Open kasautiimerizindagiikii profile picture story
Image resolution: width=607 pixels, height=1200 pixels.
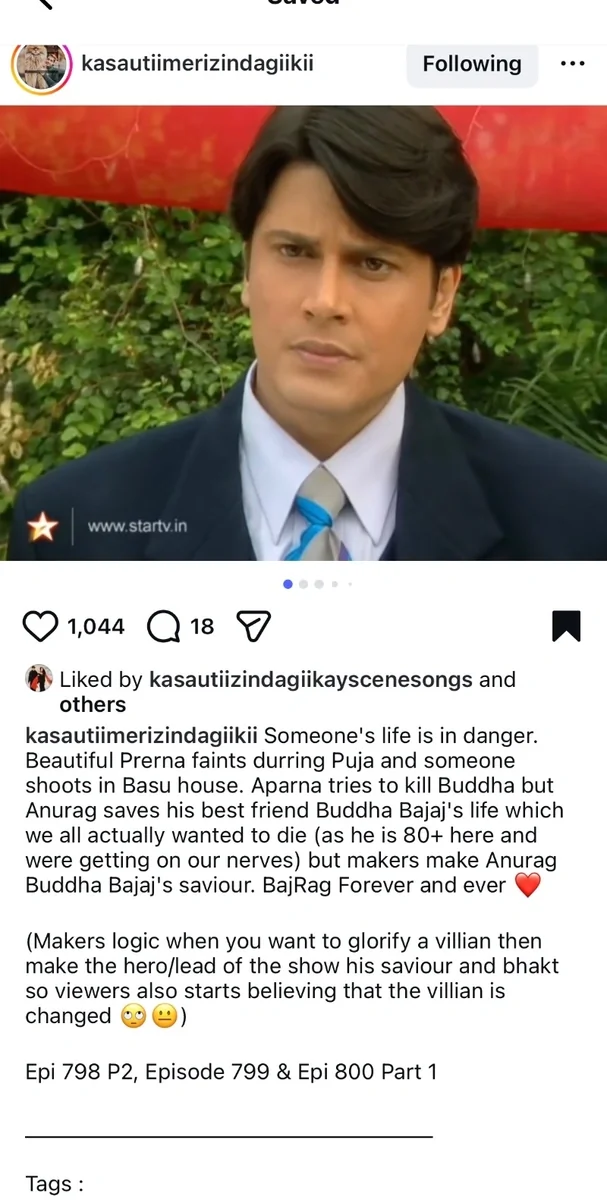click(41, 66)
